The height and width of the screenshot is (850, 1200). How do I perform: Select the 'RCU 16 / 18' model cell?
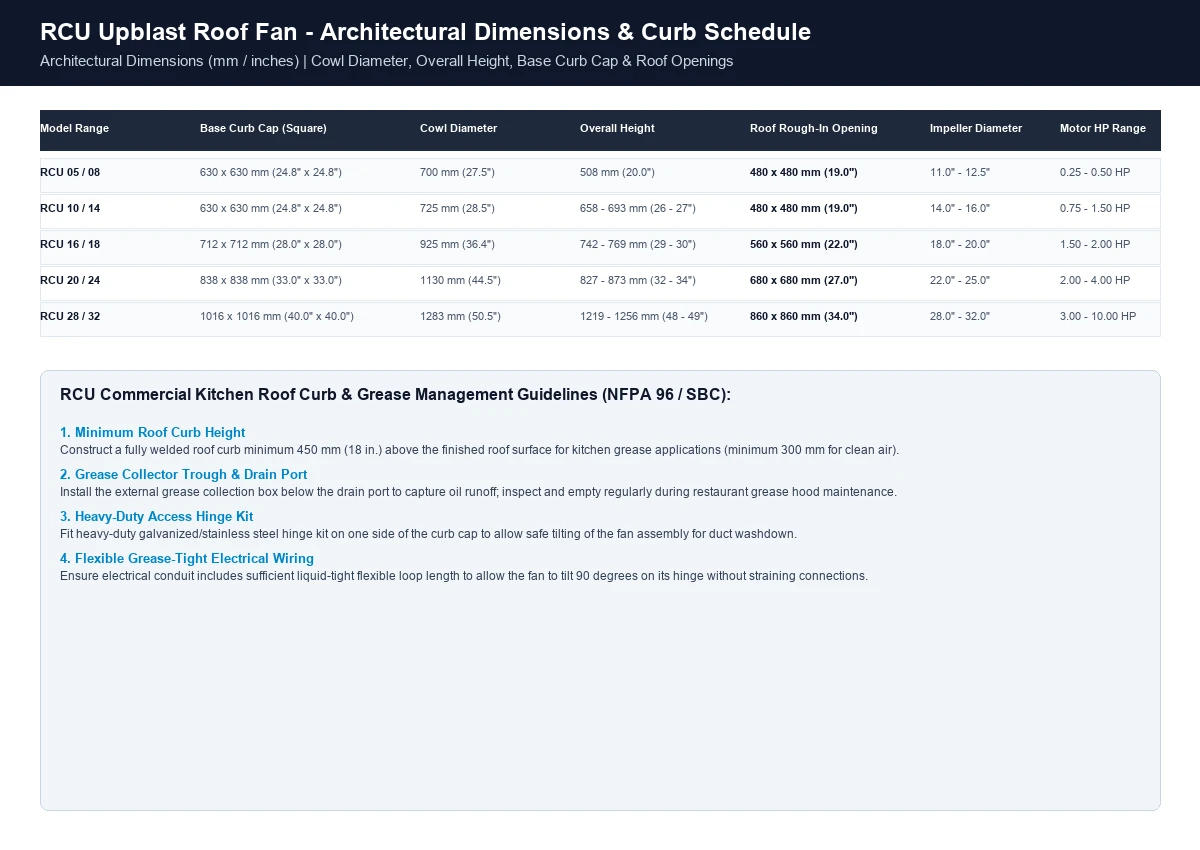70,244
